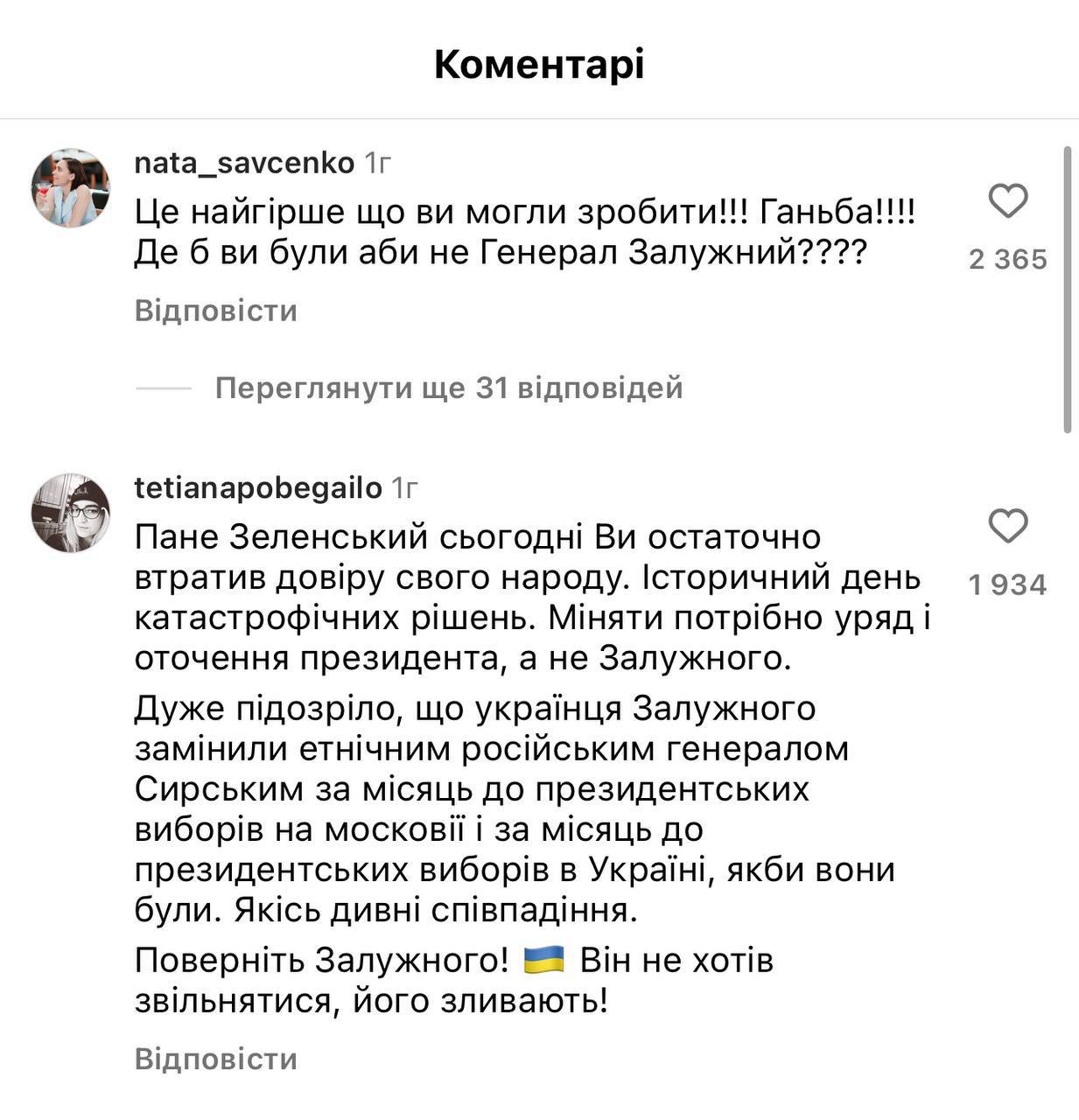Open nata_savcenko's profile picture
This screenshot has height=1120, width=1079.
(x=71, y=187)
